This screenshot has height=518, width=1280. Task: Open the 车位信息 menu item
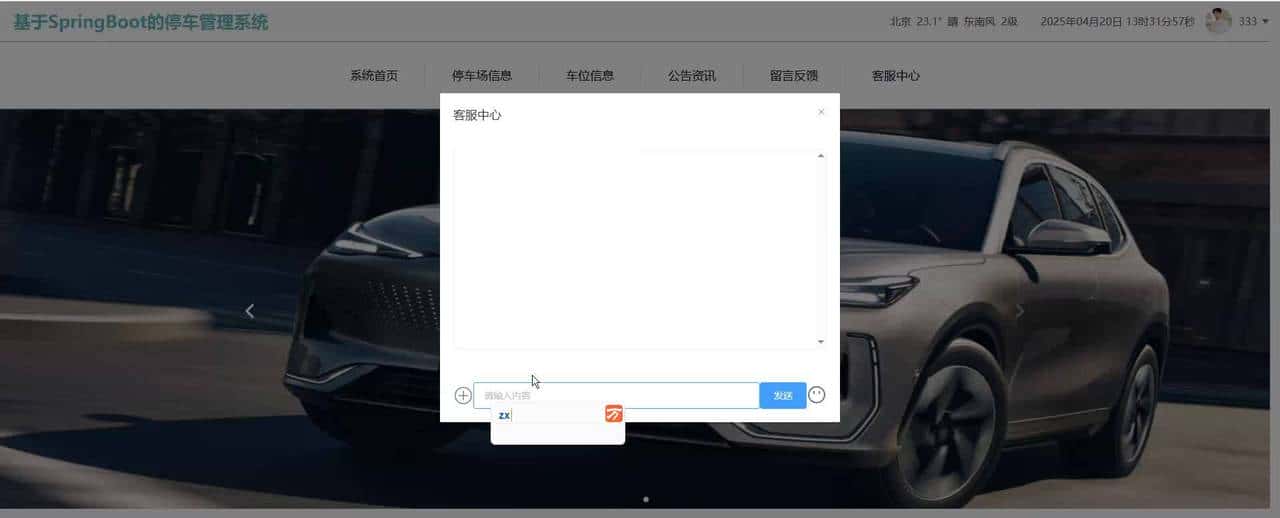coord(590,75)
